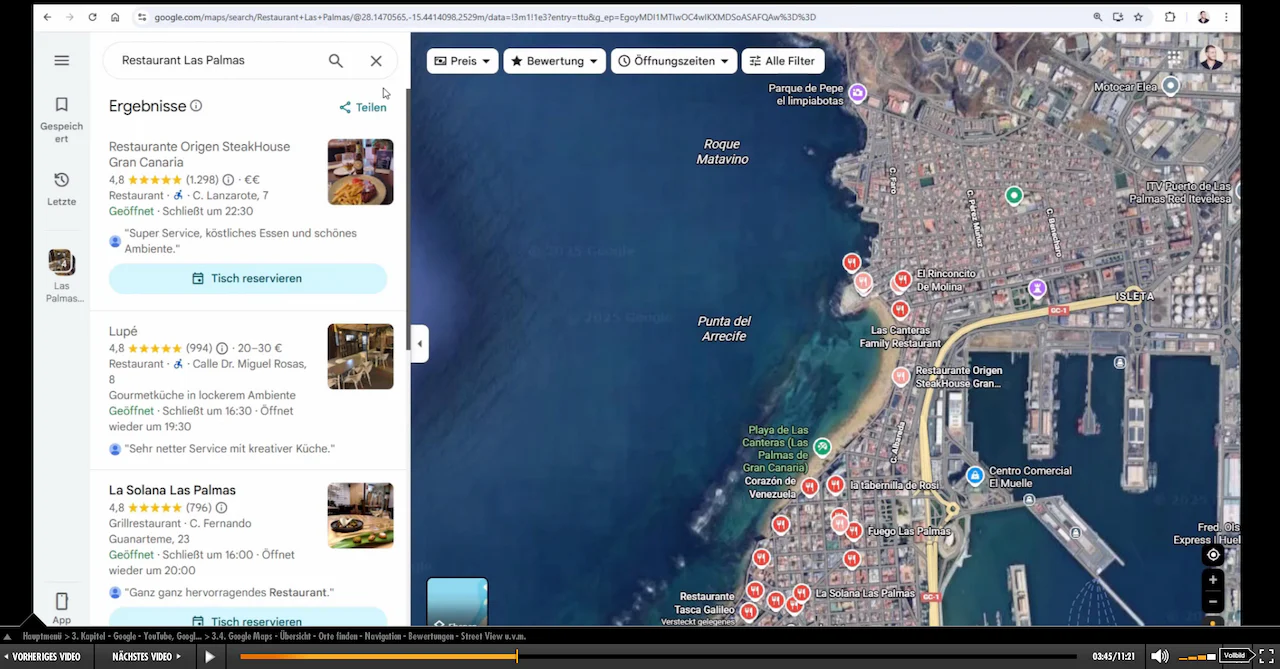Click the la tabernilla de Rosi pin
This screenshot has width=1280, height=669.
(835, 485)
